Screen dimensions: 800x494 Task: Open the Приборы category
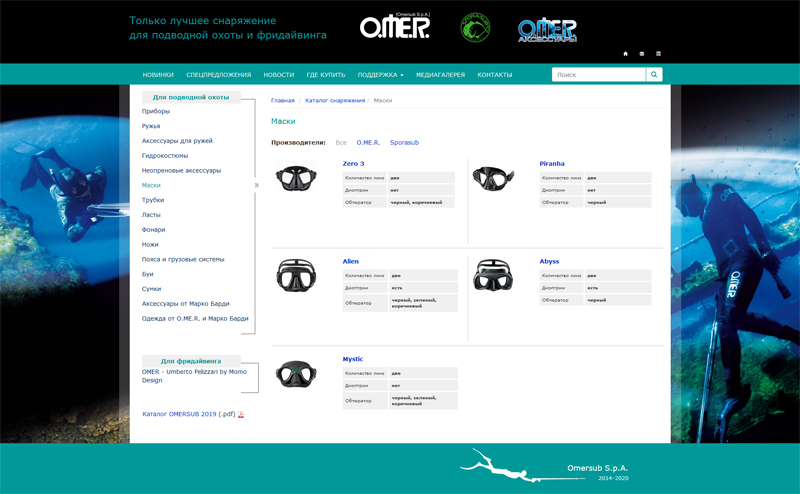click(156, 111)
